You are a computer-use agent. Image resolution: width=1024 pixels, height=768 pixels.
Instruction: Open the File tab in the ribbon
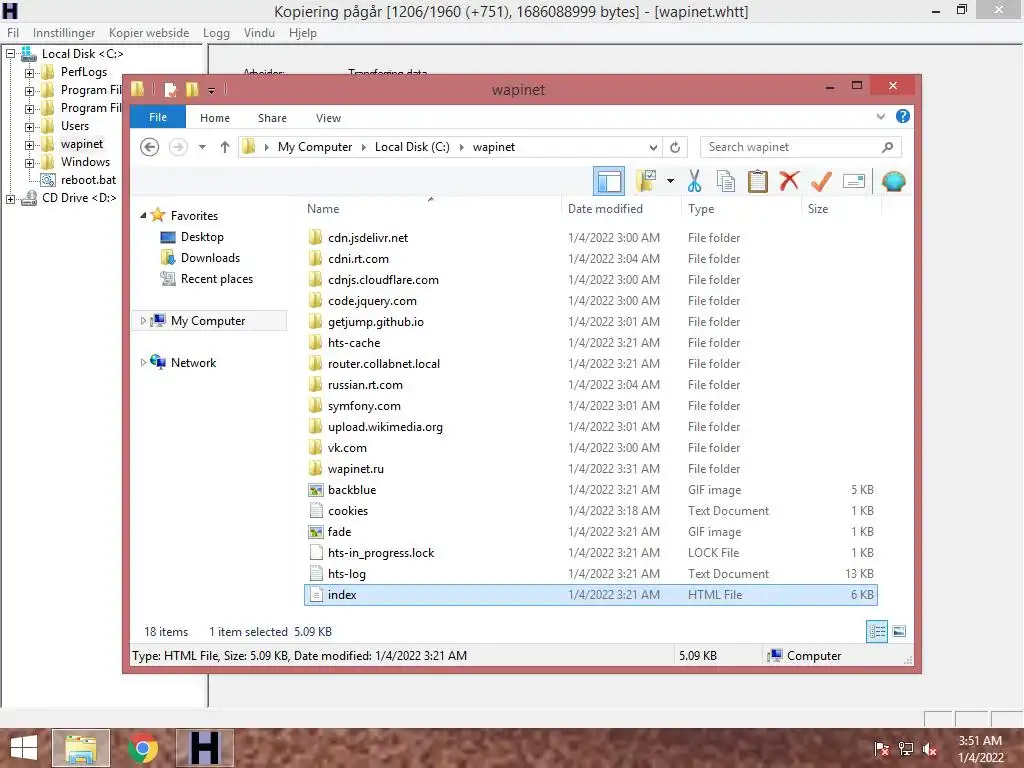158,117
